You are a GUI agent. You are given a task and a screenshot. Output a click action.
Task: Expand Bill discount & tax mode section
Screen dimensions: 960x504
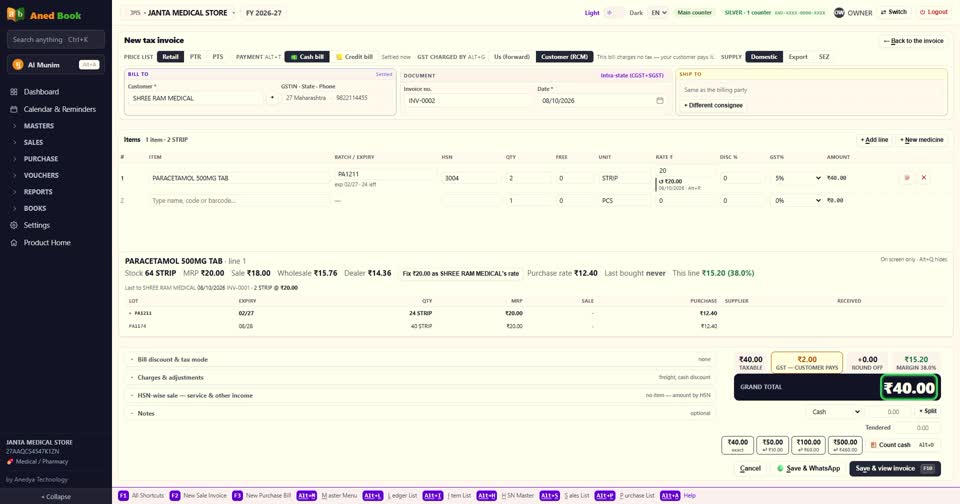click(x=420, y=359)
